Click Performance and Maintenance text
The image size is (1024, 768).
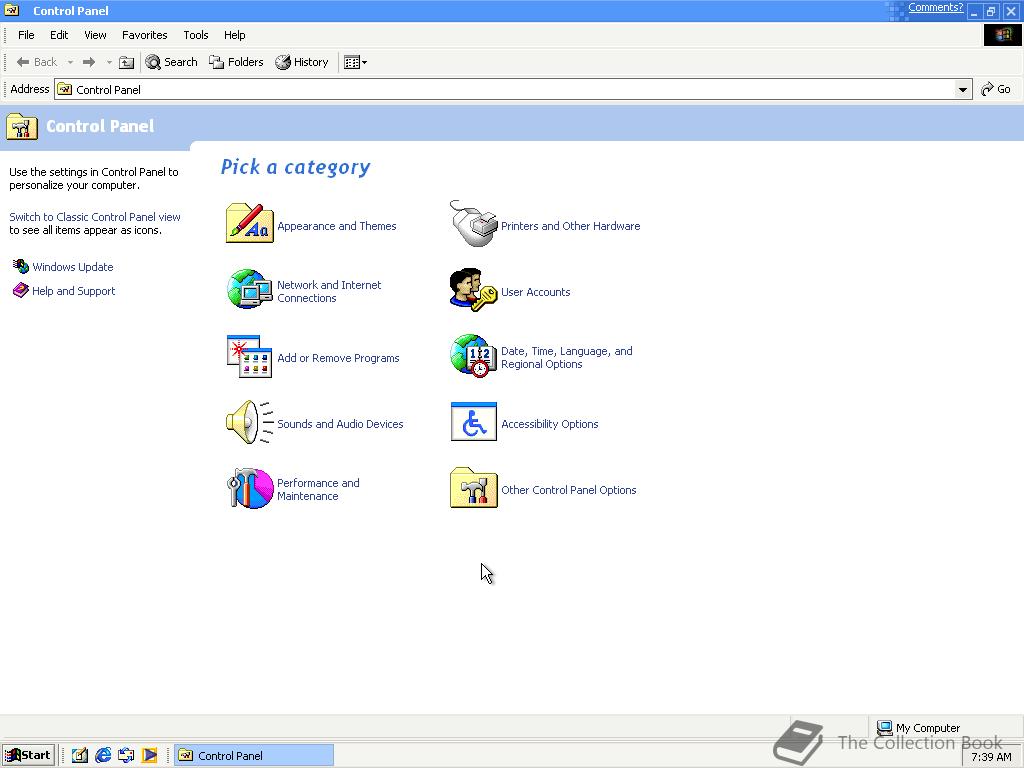[x=318, y=489]
